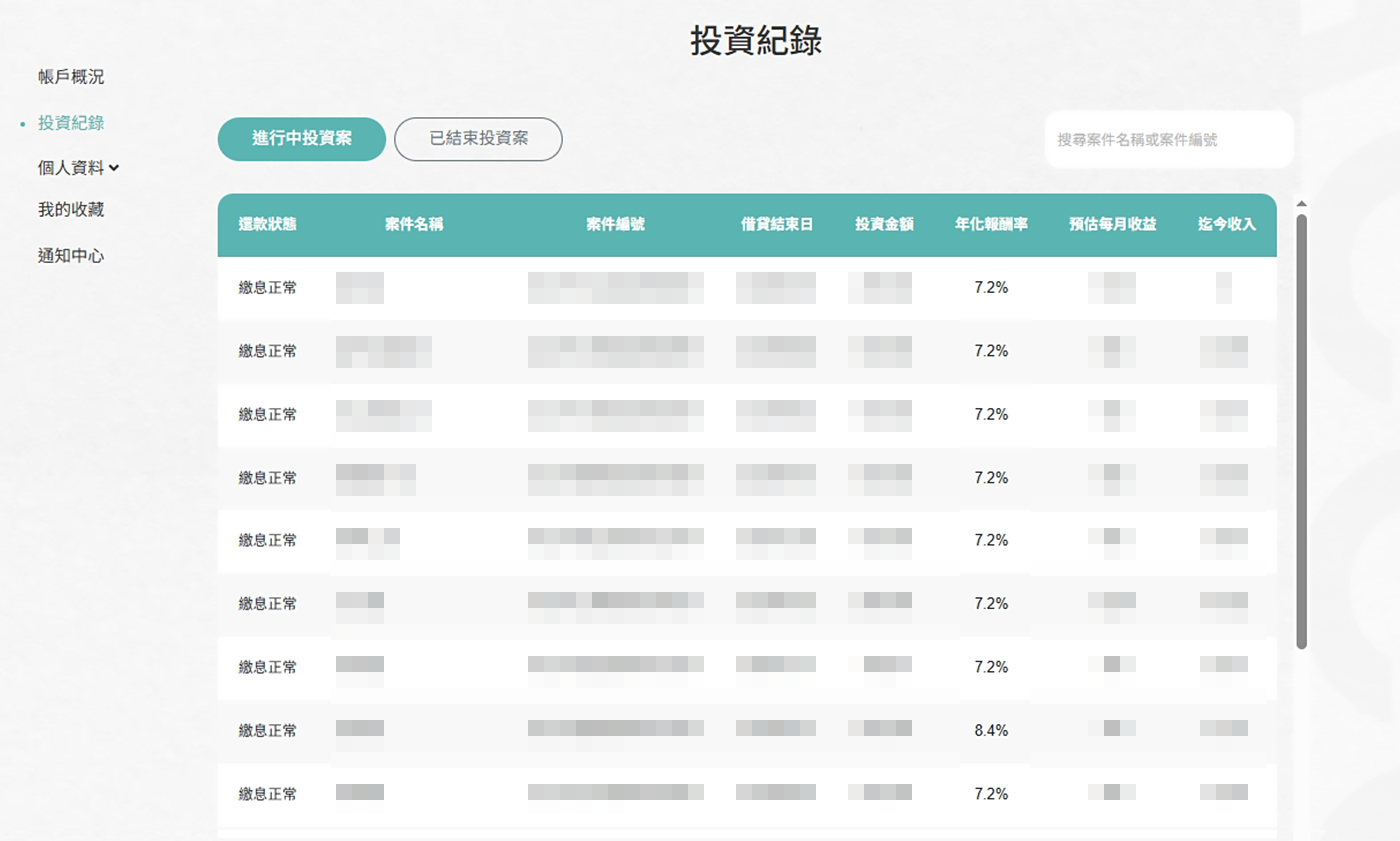1400x841 pixels.
Task: Click the table scrollbar up arrow
Action: tap(1301, 204)
